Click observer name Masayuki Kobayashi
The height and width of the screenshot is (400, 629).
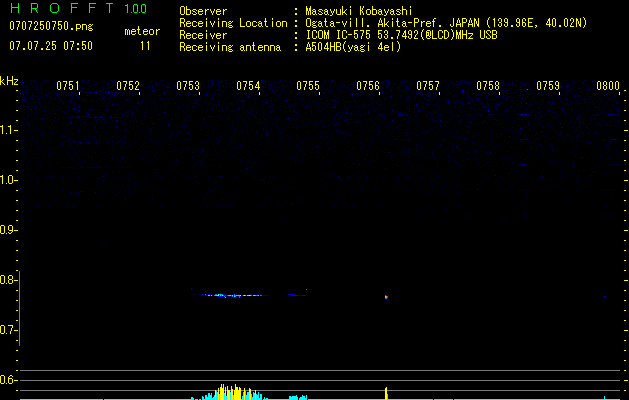click(359, 12)
